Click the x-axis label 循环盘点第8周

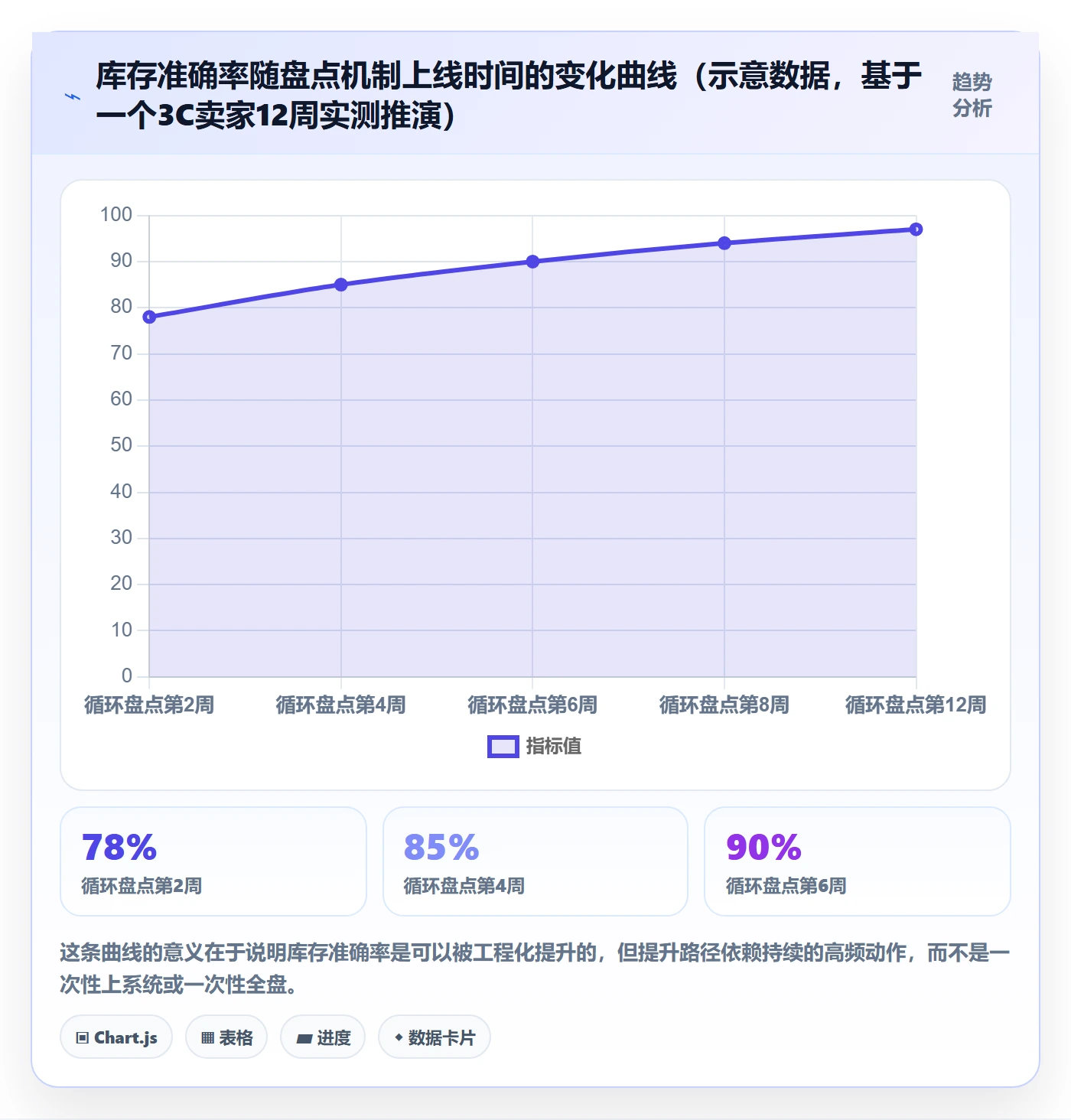pos(724,705)
